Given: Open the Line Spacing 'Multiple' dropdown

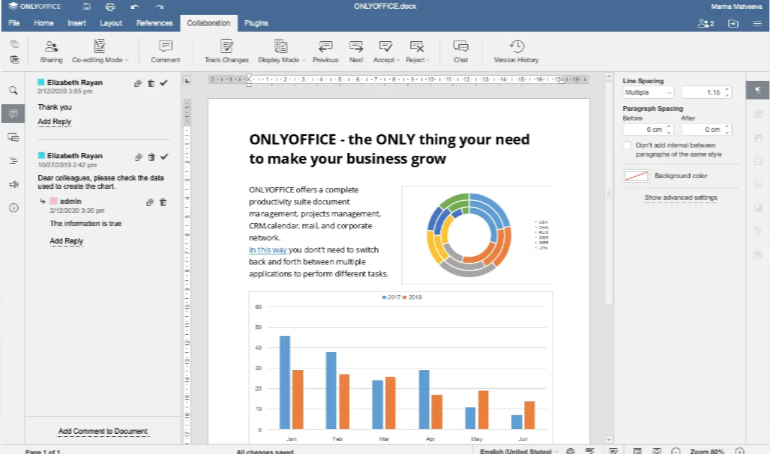Looking at the screenshot, I should [648, 92].
